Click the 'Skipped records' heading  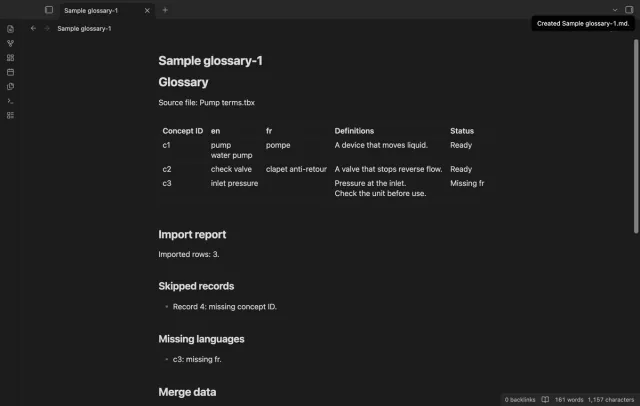pyautogui.click(x=196, y=286)
